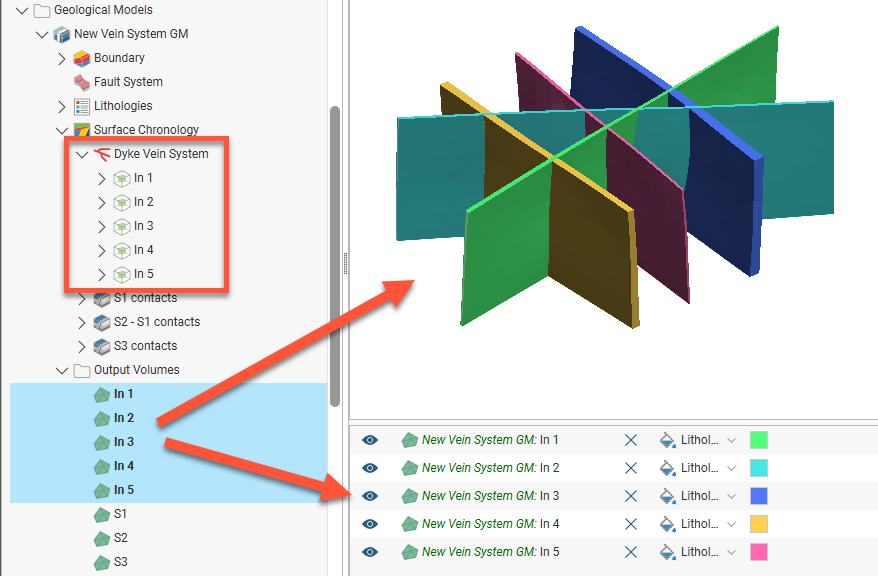Screen dimensions: 878x576
Task: Select In 4 in Output Volumes
Action: tap(124, 466)
